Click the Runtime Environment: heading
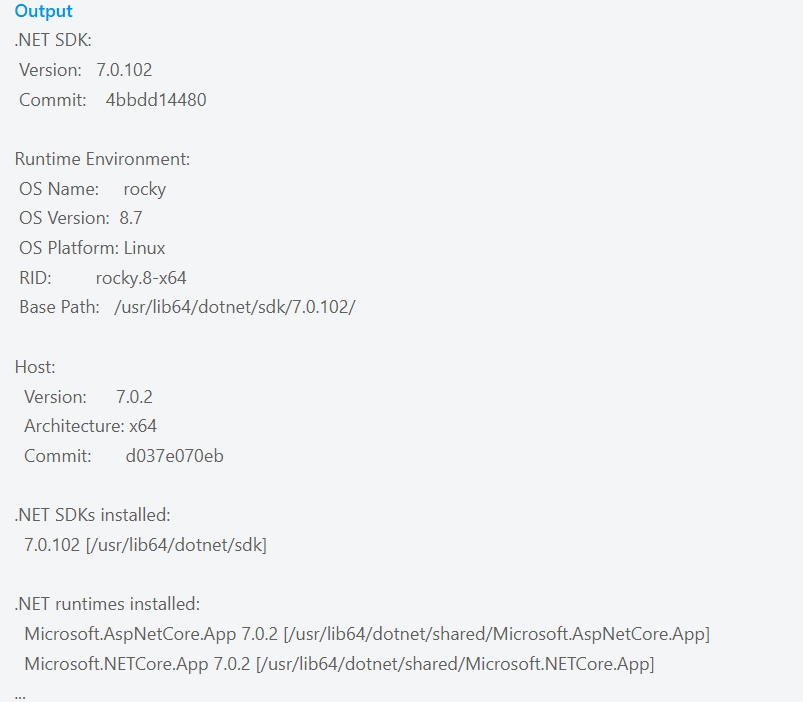 click(x=102, y=159)
